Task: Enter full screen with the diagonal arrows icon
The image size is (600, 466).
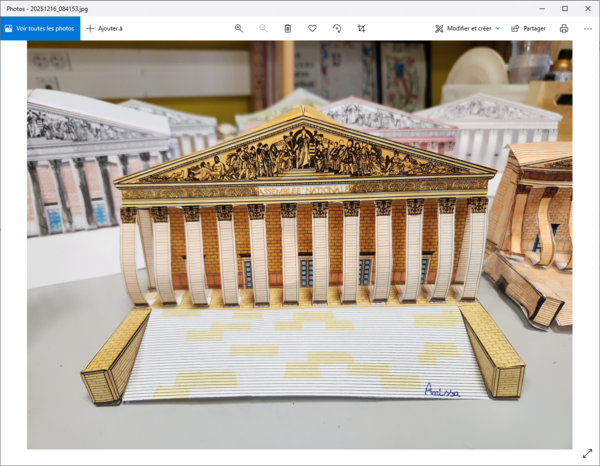Action: [x=587, y=453]
